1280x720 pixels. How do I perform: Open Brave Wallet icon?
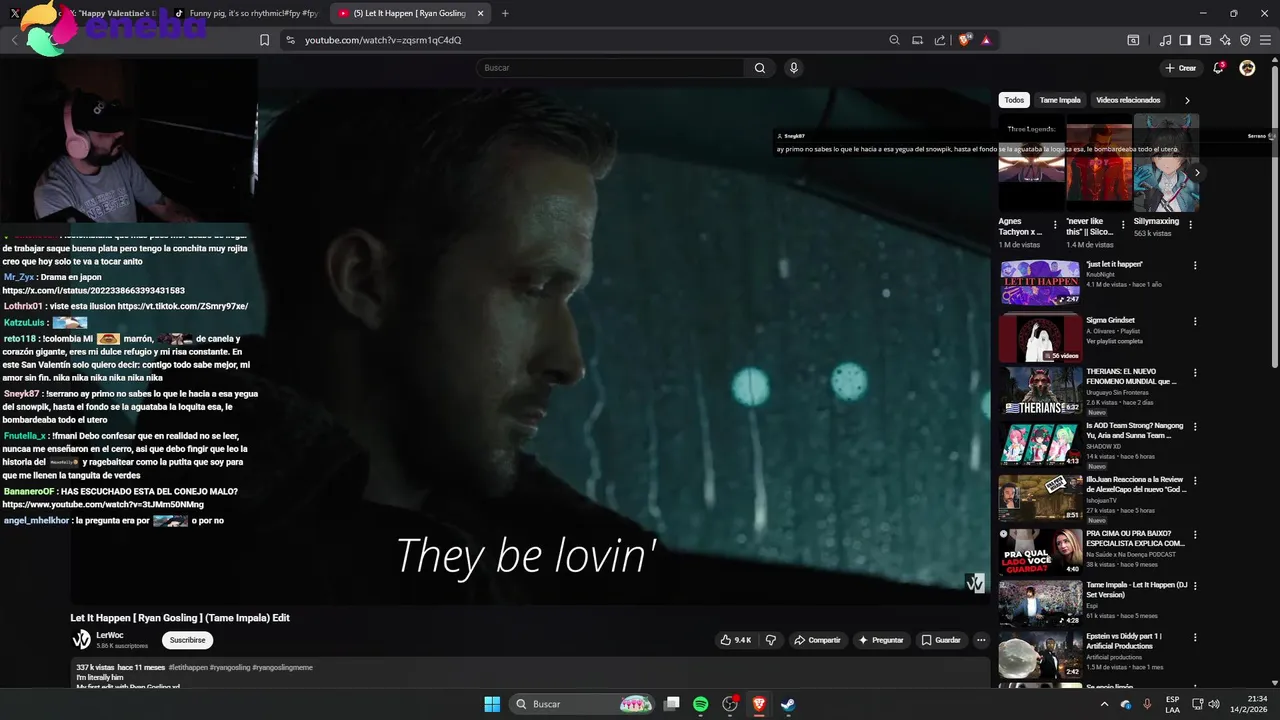pos(1205,40)
